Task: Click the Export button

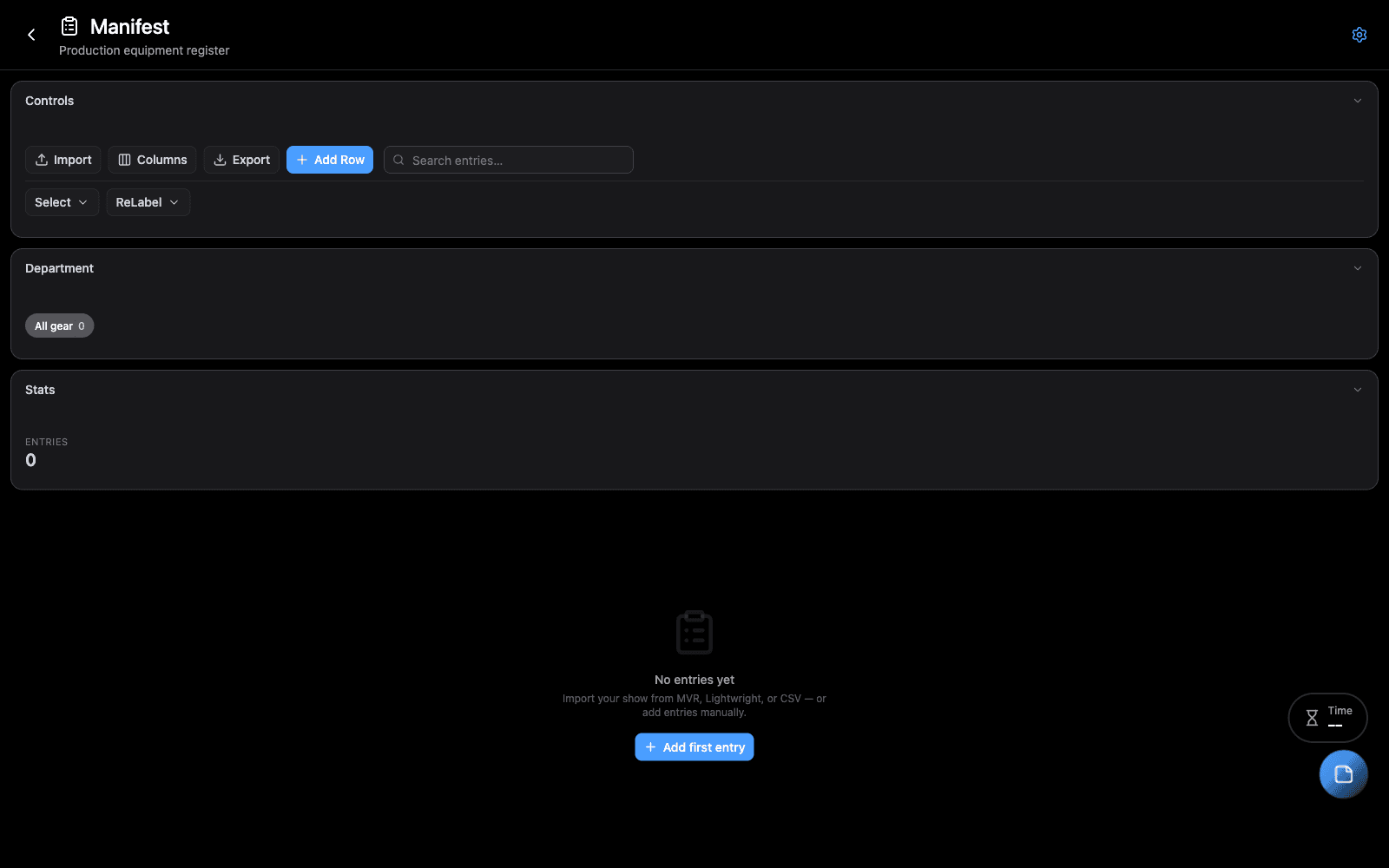Action: point(242,160)
